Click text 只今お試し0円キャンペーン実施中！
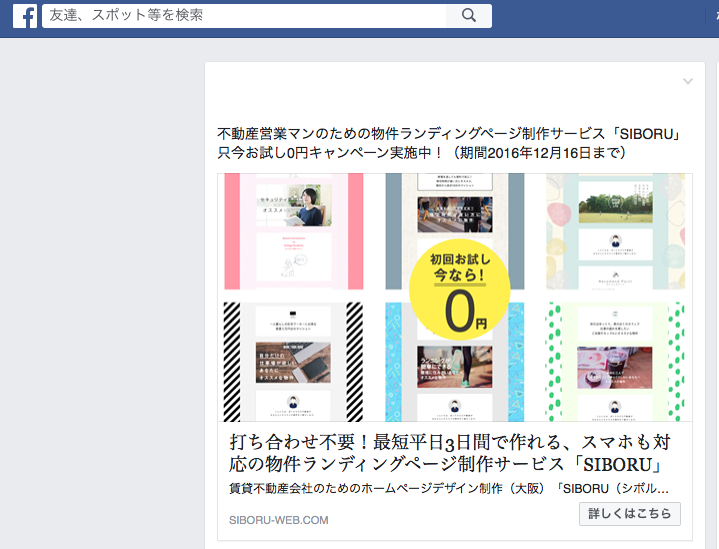This screenshot has width=719, height=549. click(x=330, y=153)
